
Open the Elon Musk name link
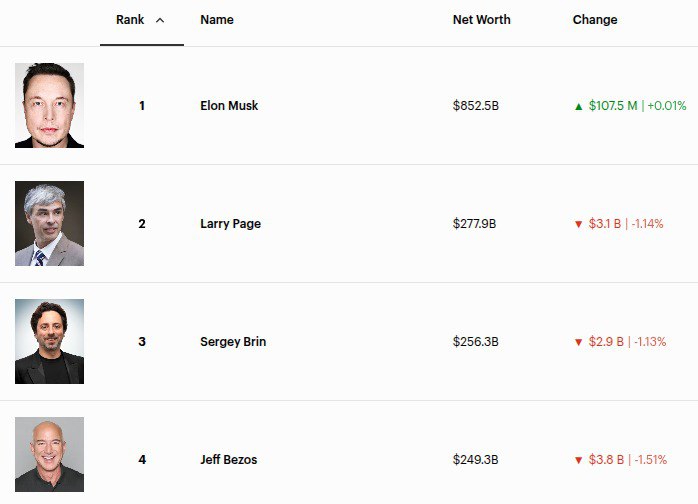[x=229, y=106]
